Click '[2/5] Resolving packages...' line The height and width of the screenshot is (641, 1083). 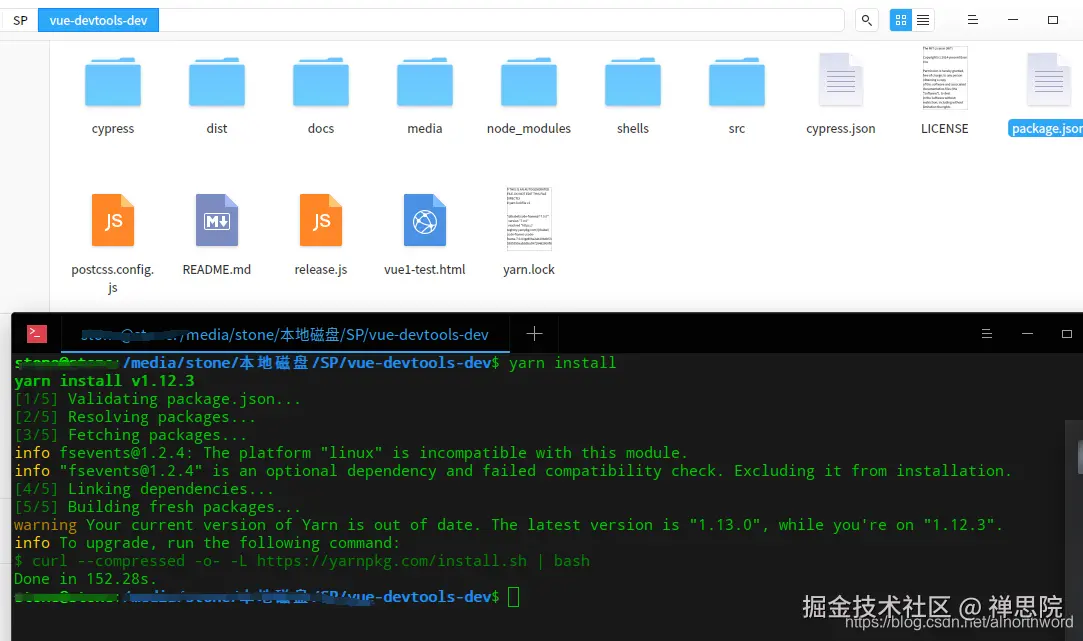point(135,417)
